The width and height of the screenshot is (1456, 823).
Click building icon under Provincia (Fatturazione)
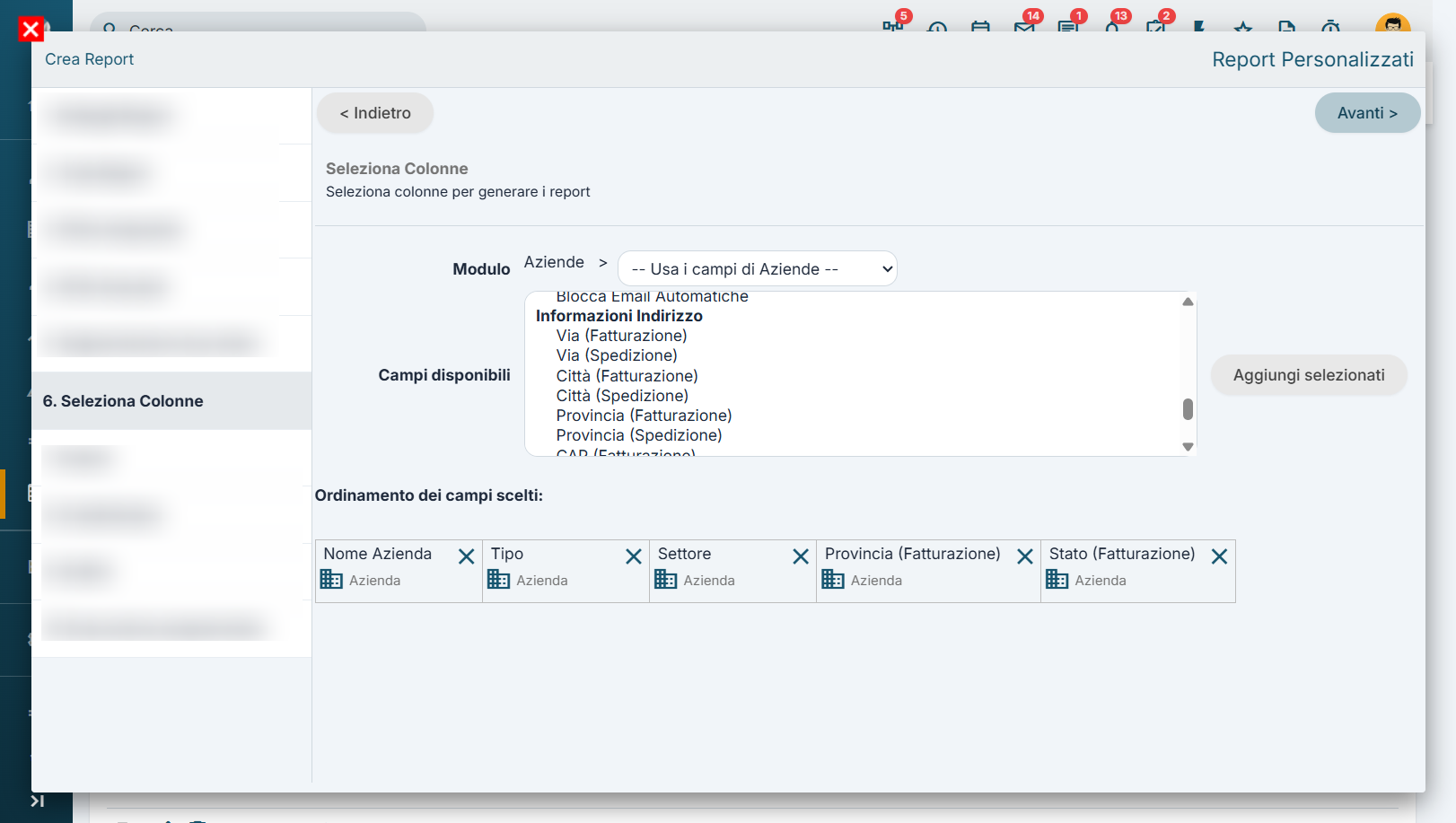[x=833, y=580]
